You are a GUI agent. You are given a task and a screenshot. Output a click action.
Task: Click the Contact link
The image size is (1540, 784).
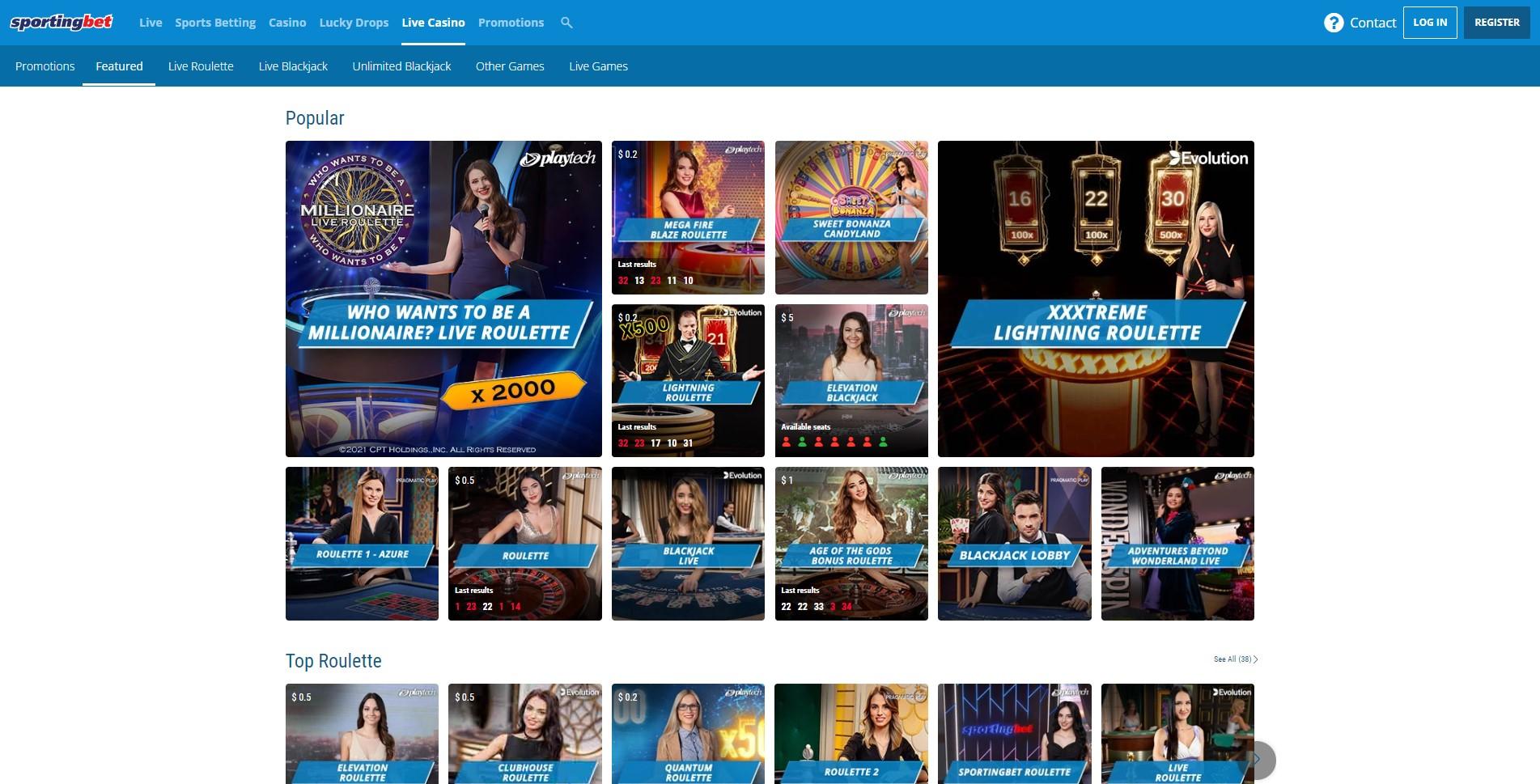1372,23
